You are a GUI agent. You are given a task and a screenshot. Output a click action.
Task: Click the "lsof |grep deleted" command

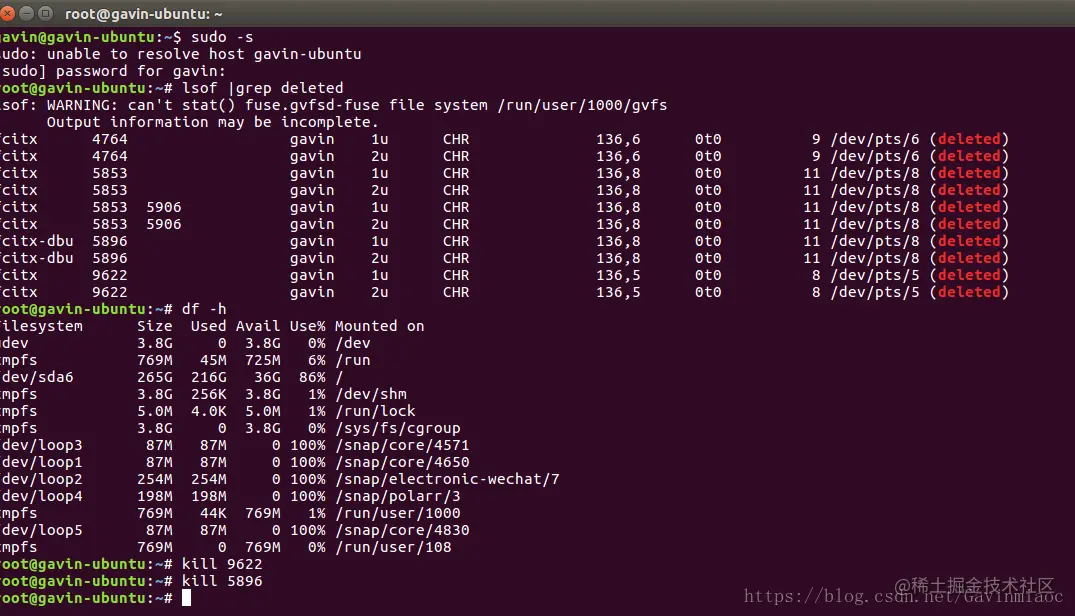[x=262, y=88]
